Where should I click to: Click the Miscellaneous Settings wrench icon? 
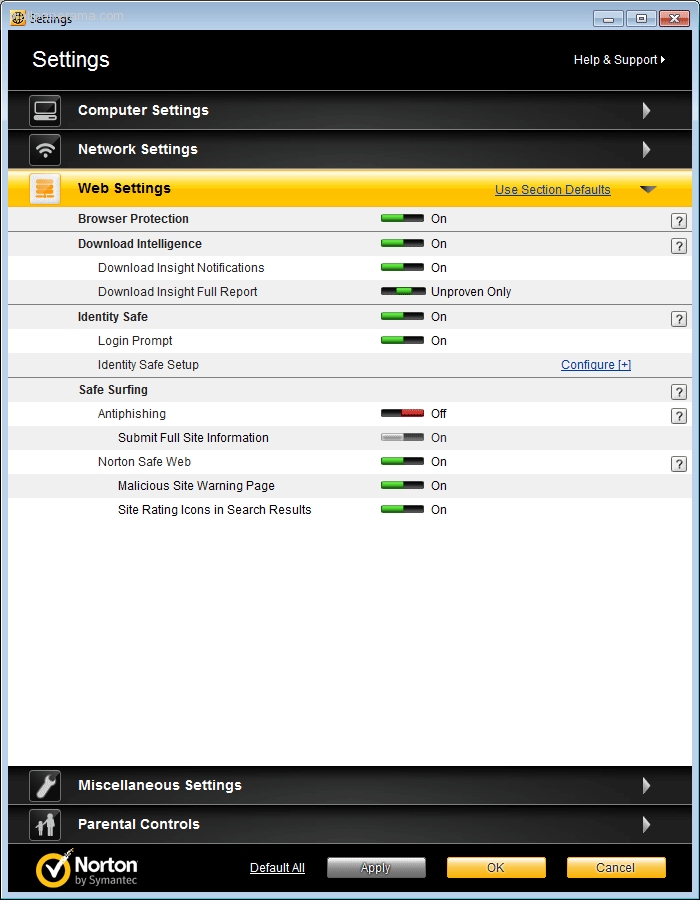45,786
